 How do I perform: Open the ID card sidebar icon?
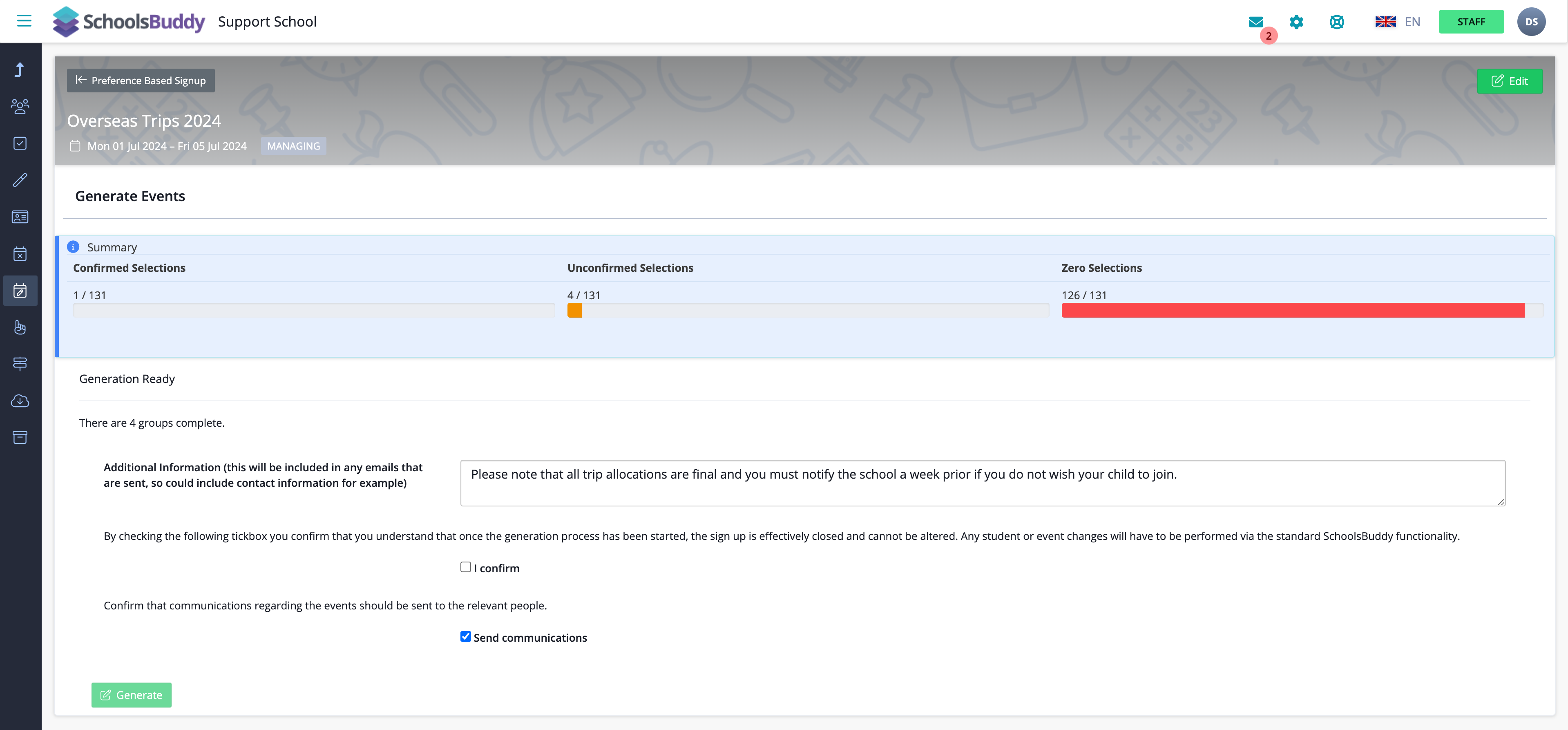coord(20,217)
